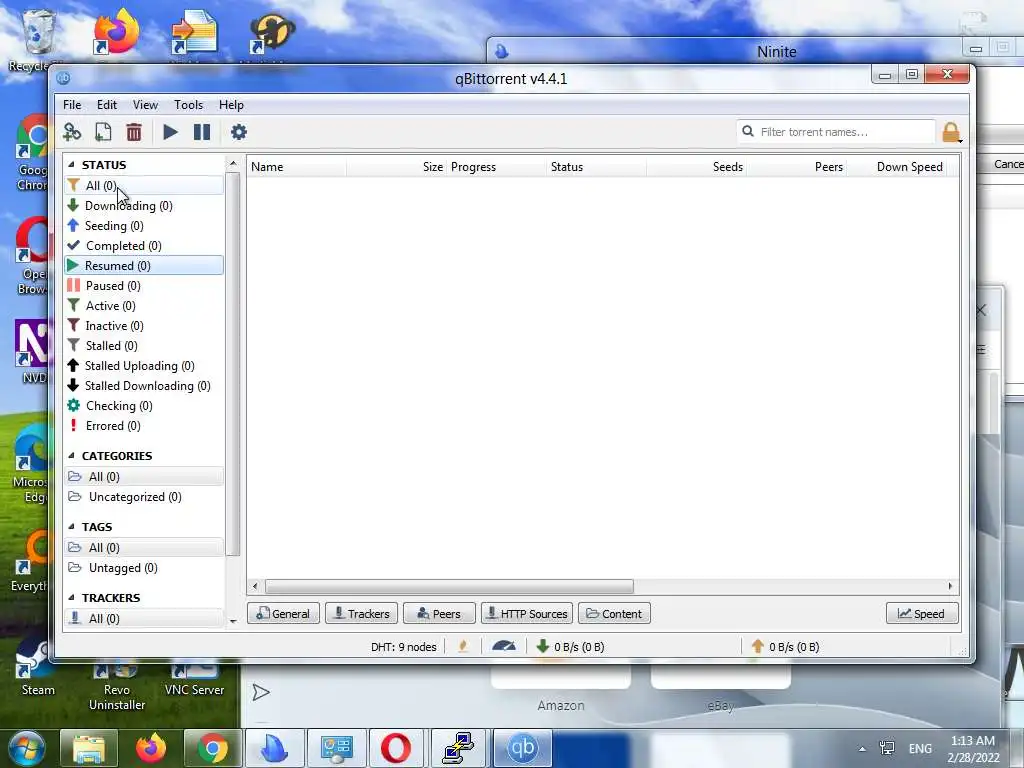
Task: Open the File menu
Action: [72, 104]
